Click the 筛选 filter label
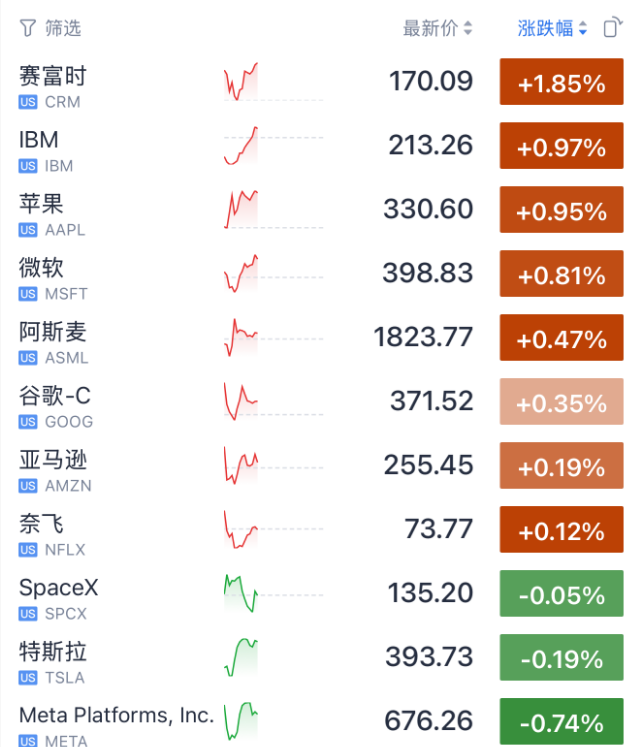The width and height of the screenshot is (636, 747). point(63,28)
